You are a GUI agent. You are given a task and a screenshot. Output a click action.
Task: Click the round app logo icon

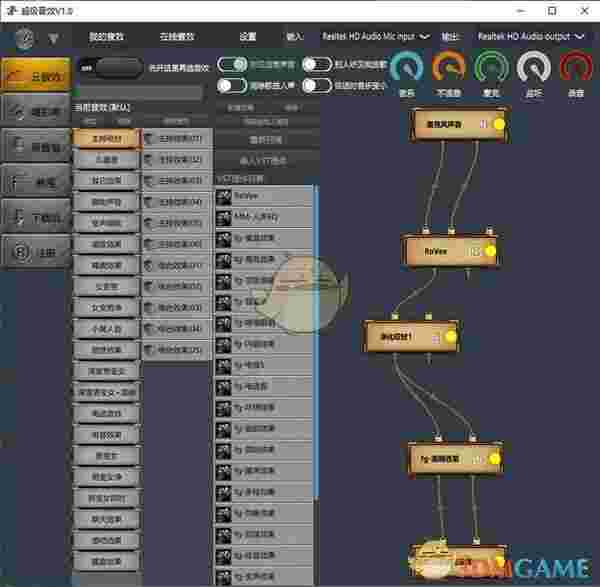(x=24, y=38)
